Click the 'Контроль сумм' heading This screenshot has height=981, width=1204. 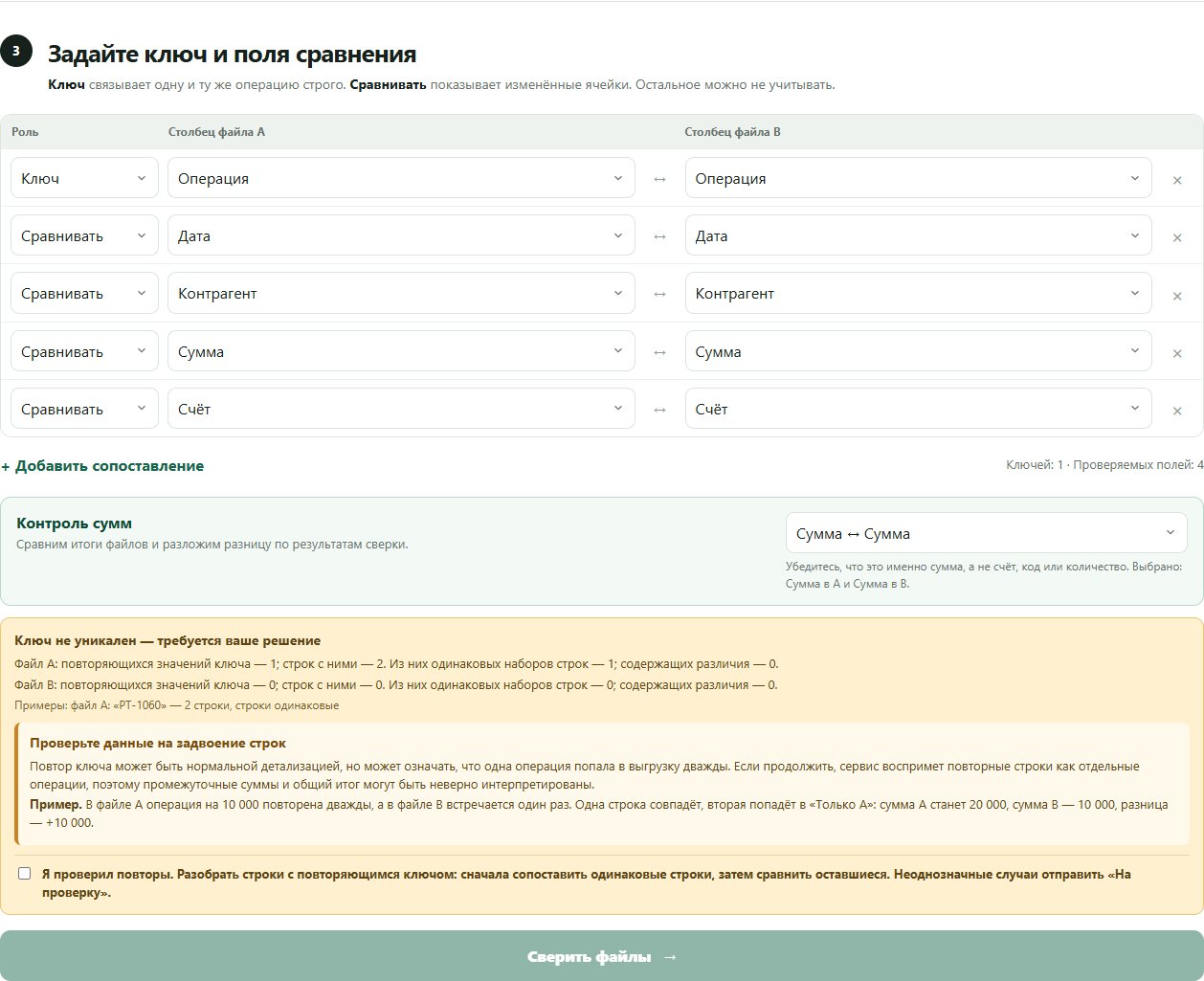point(75,524)
